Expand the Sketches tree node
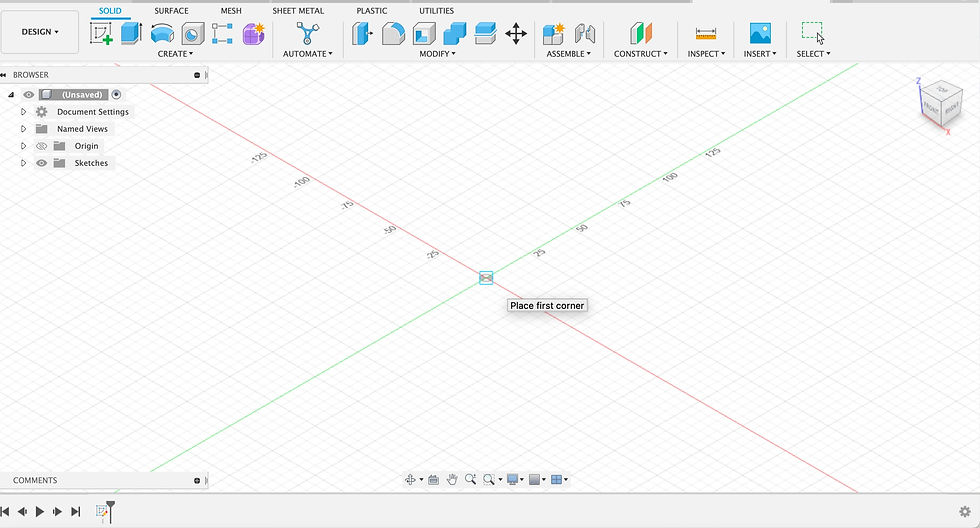 (23, 163)
